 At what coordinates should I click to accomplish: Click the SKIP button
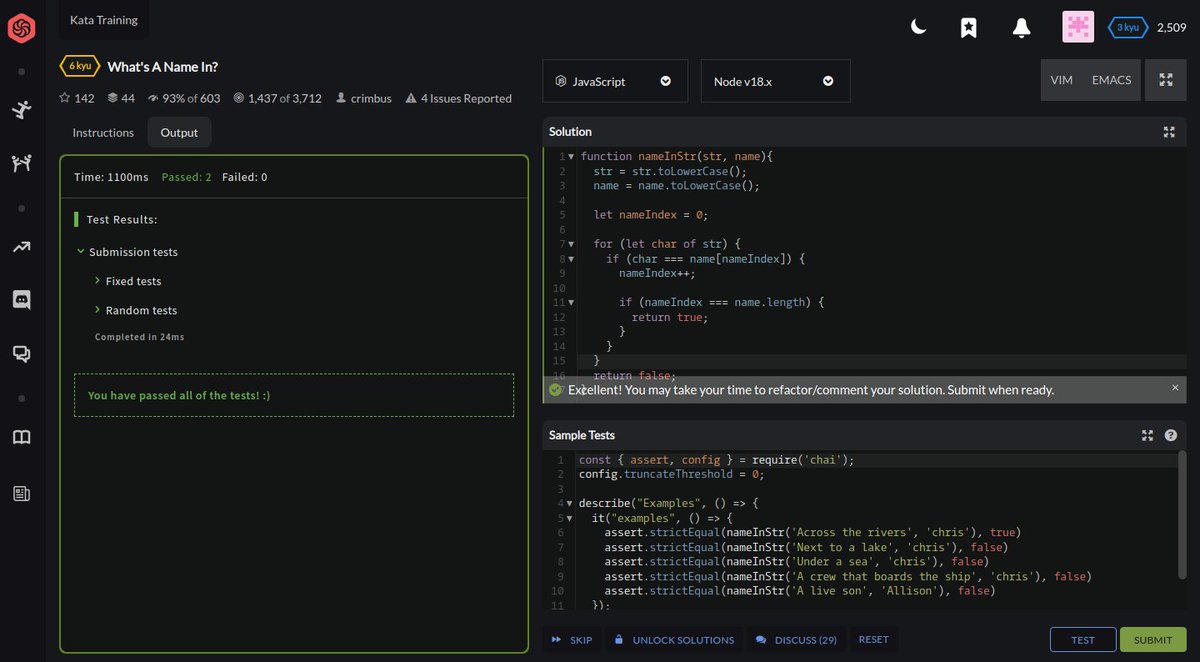(572, 640)
